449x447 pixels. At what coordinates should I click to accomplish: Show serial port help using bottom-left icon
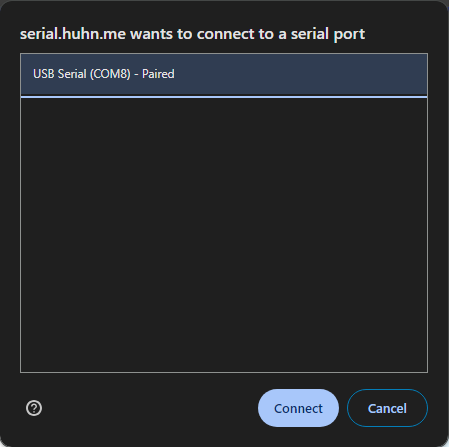click(x=34, y=408)
